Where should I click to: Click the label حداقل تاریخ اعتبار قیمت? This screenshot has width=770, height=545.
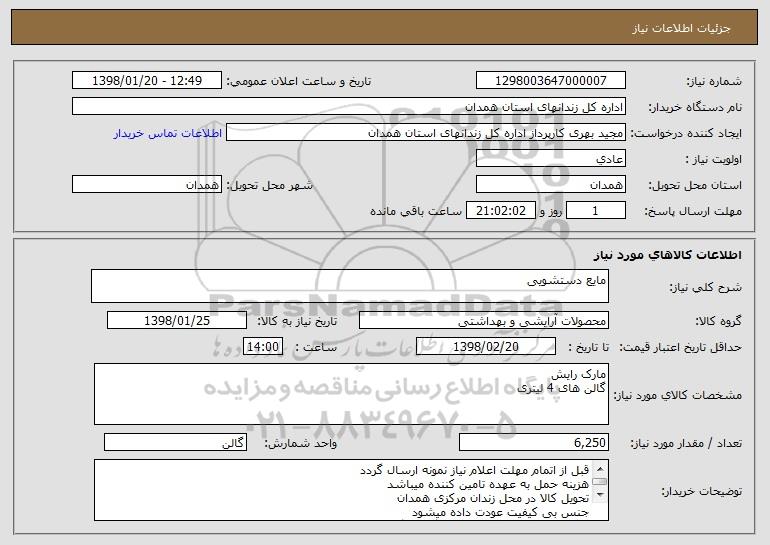click(680, 347)
